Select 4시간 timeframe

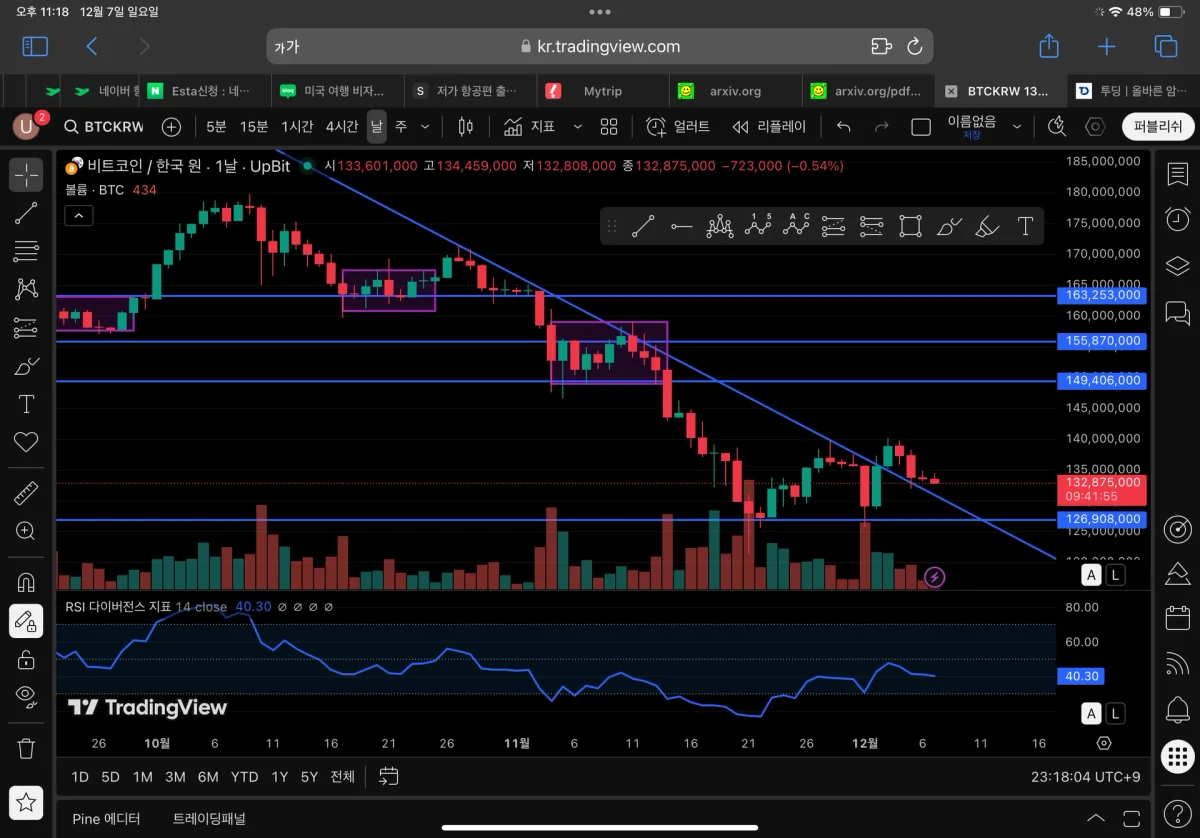coord(342,126)
